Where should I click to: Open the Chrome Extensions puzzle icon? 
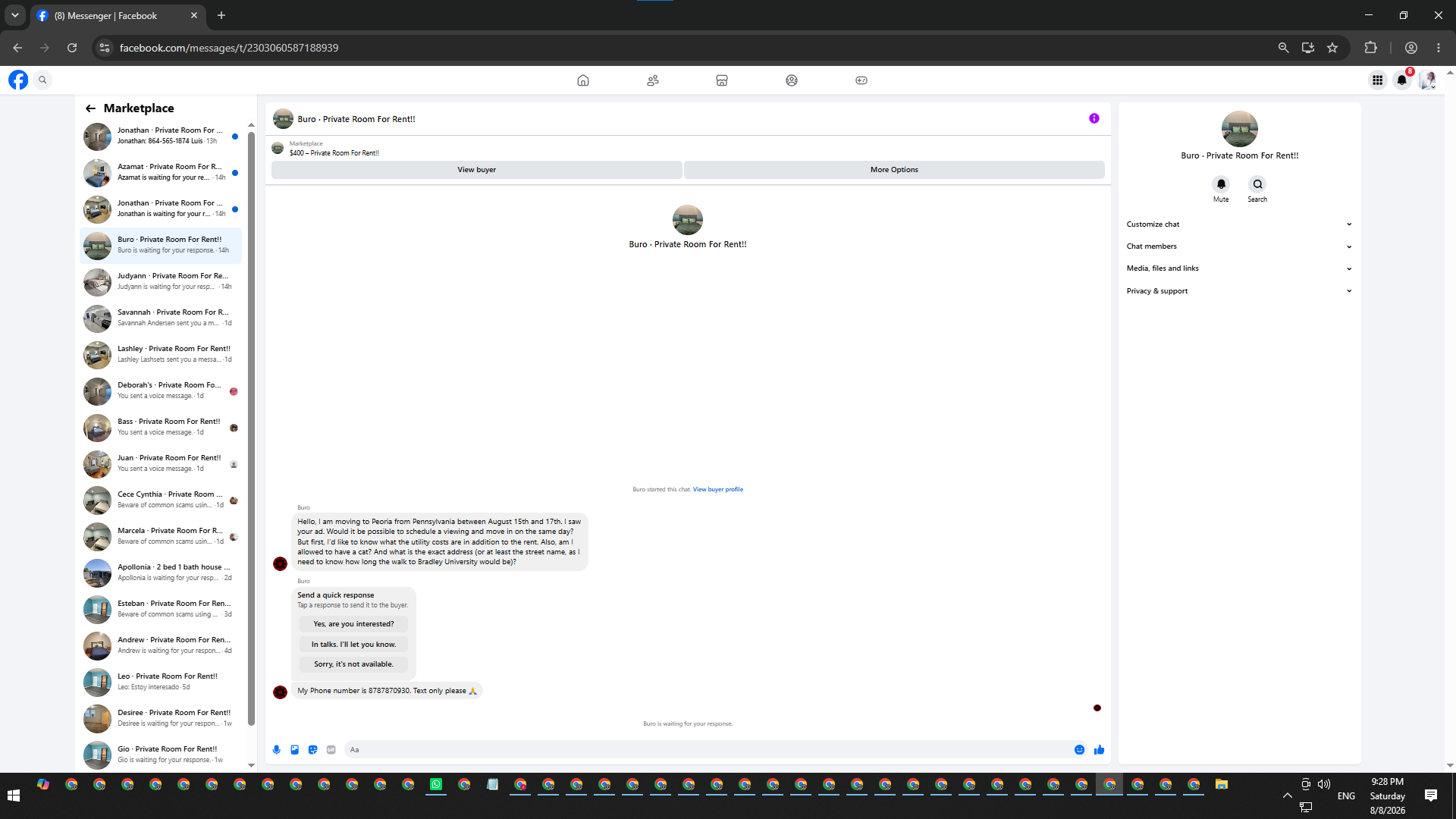1370,48
